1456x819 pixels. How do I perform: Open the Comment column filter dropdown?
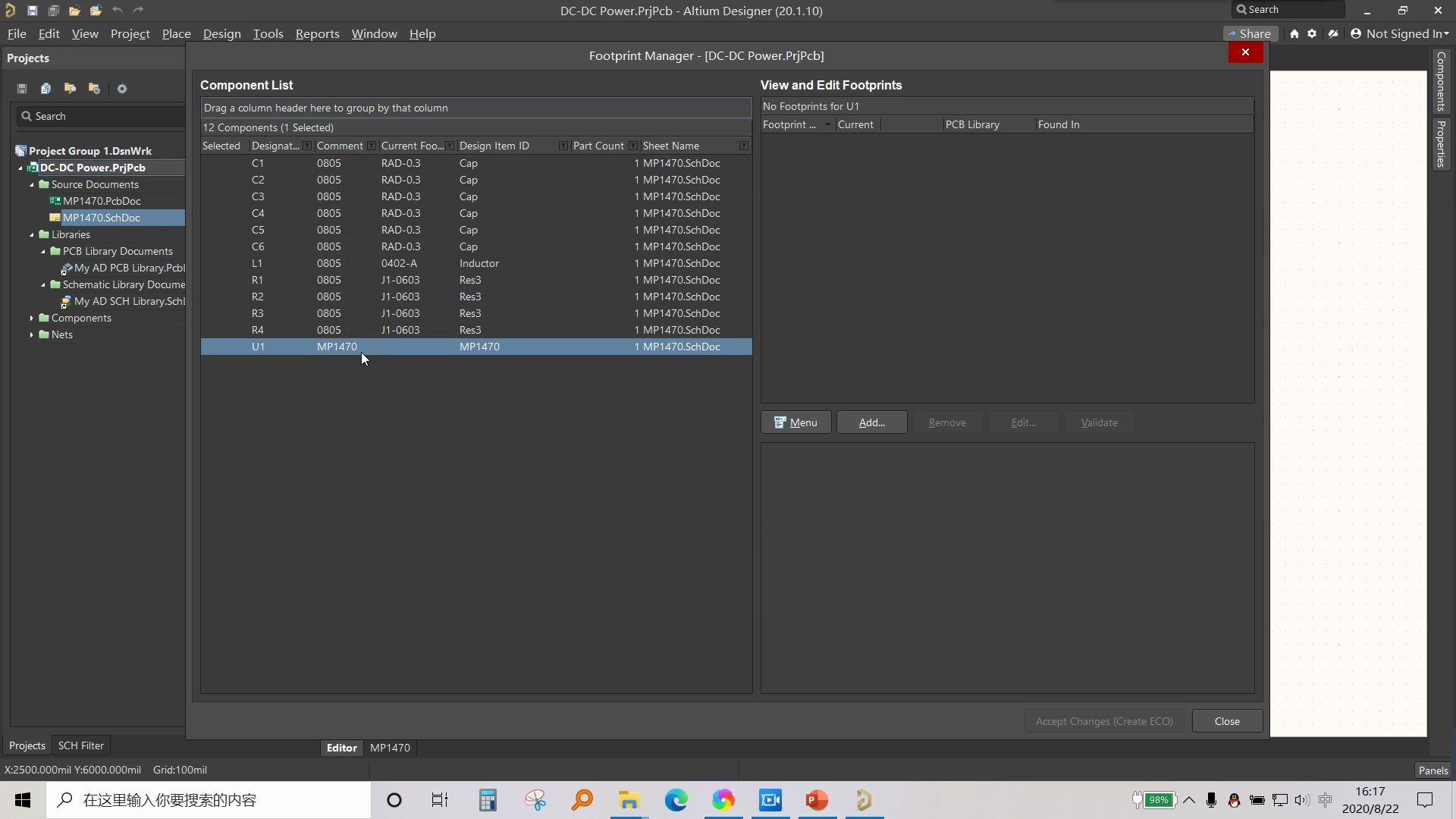(372, 146)
